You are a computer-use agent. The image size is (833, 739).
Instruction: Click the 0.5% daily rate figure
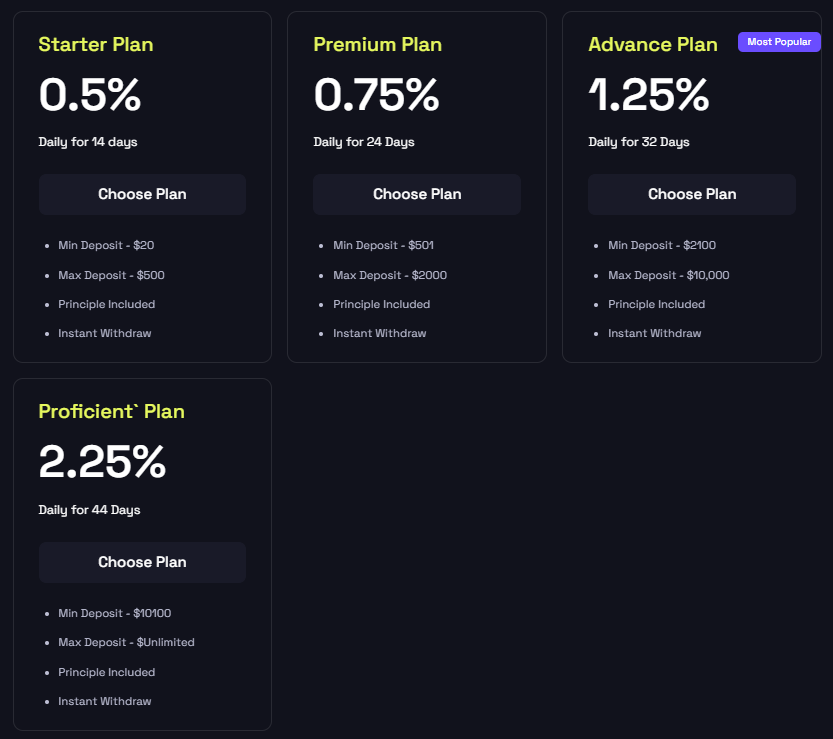(90, 95)
